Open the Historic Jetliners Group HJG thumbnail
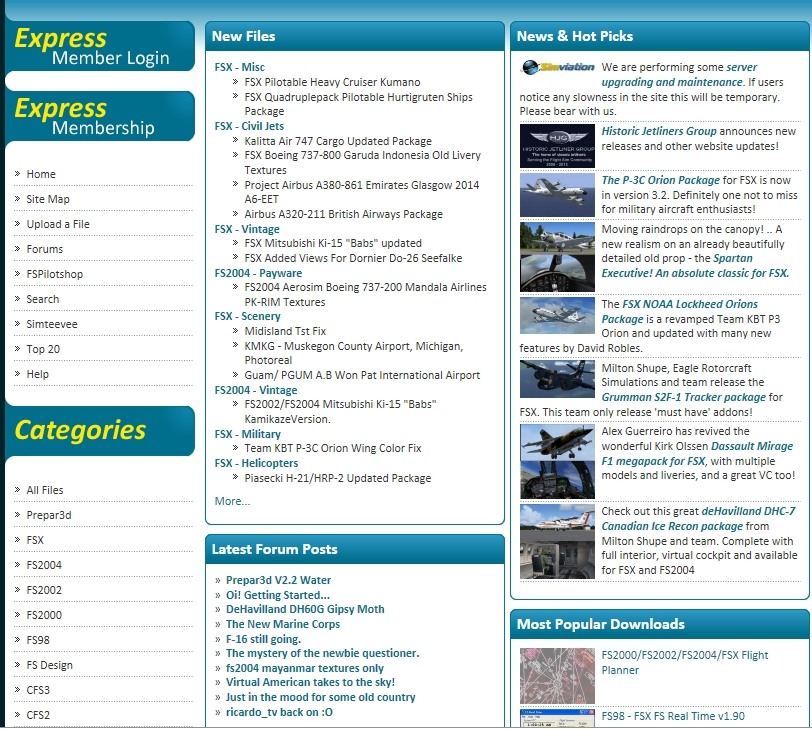This screenshot has height=729, width=812. click(557, 146)
